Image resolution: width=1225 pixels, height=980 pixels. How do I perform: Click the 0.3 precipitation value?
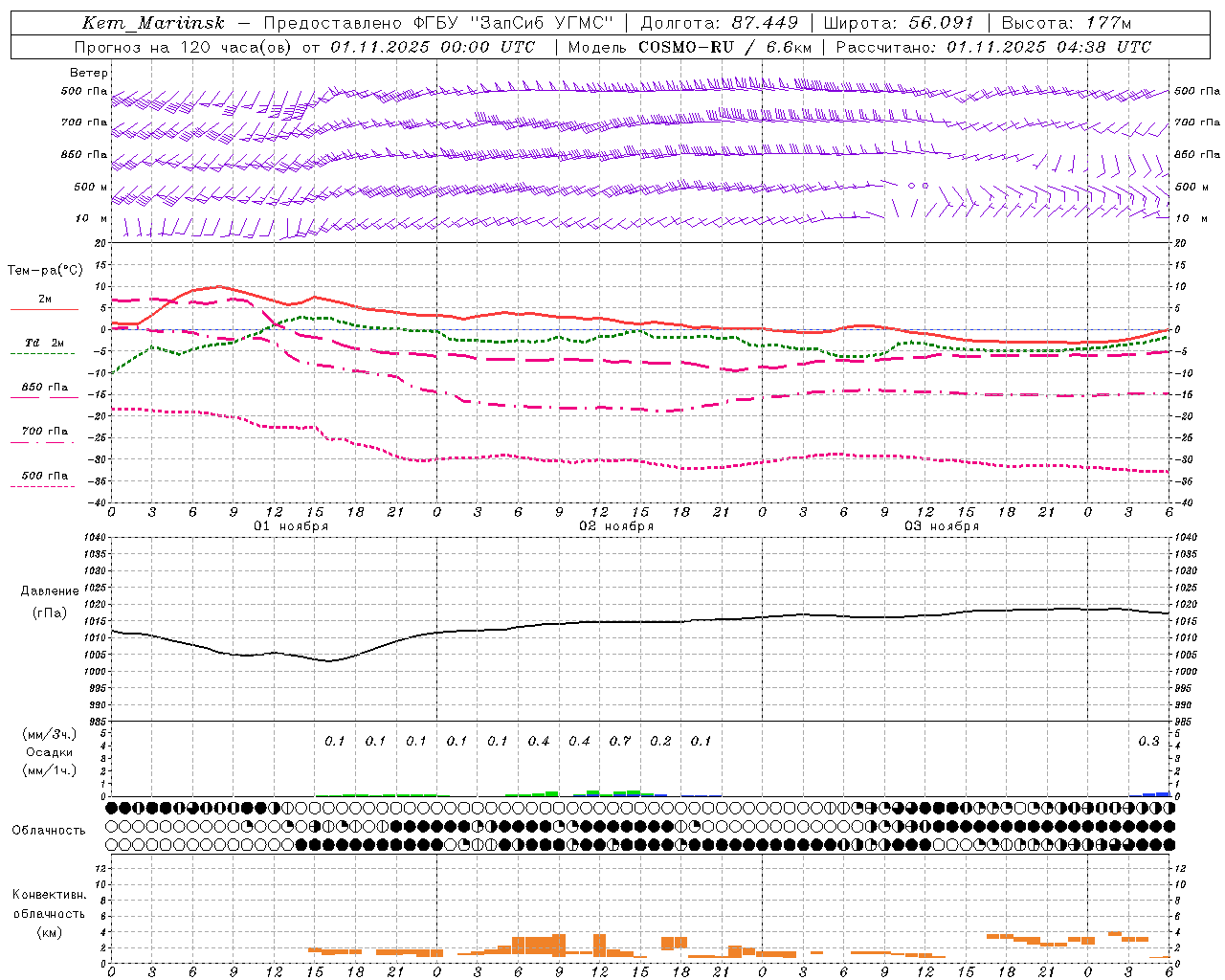(1148, 742)
